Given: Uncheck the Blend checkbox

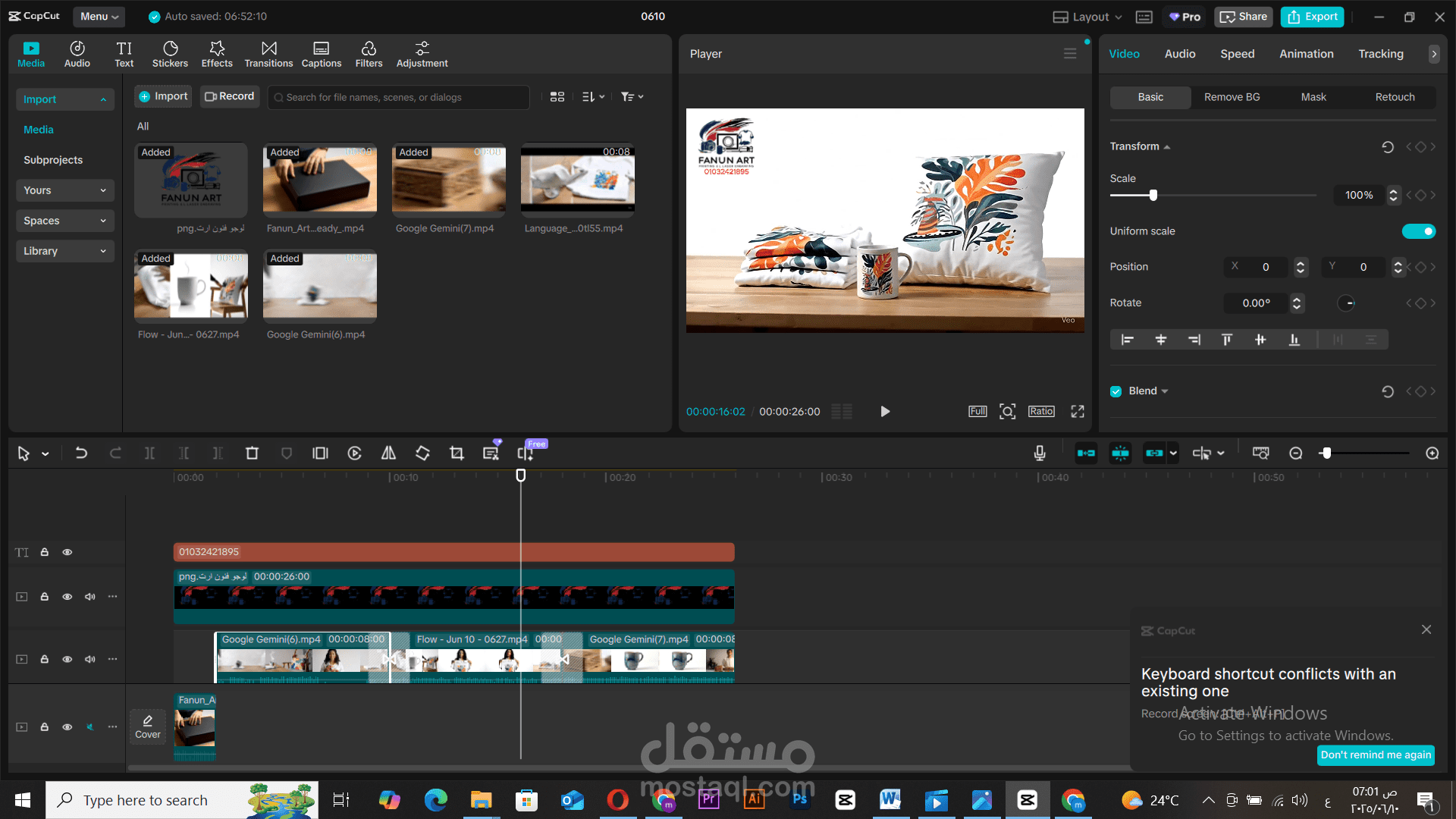Looking at the screenshot, I should point(1116,391).
